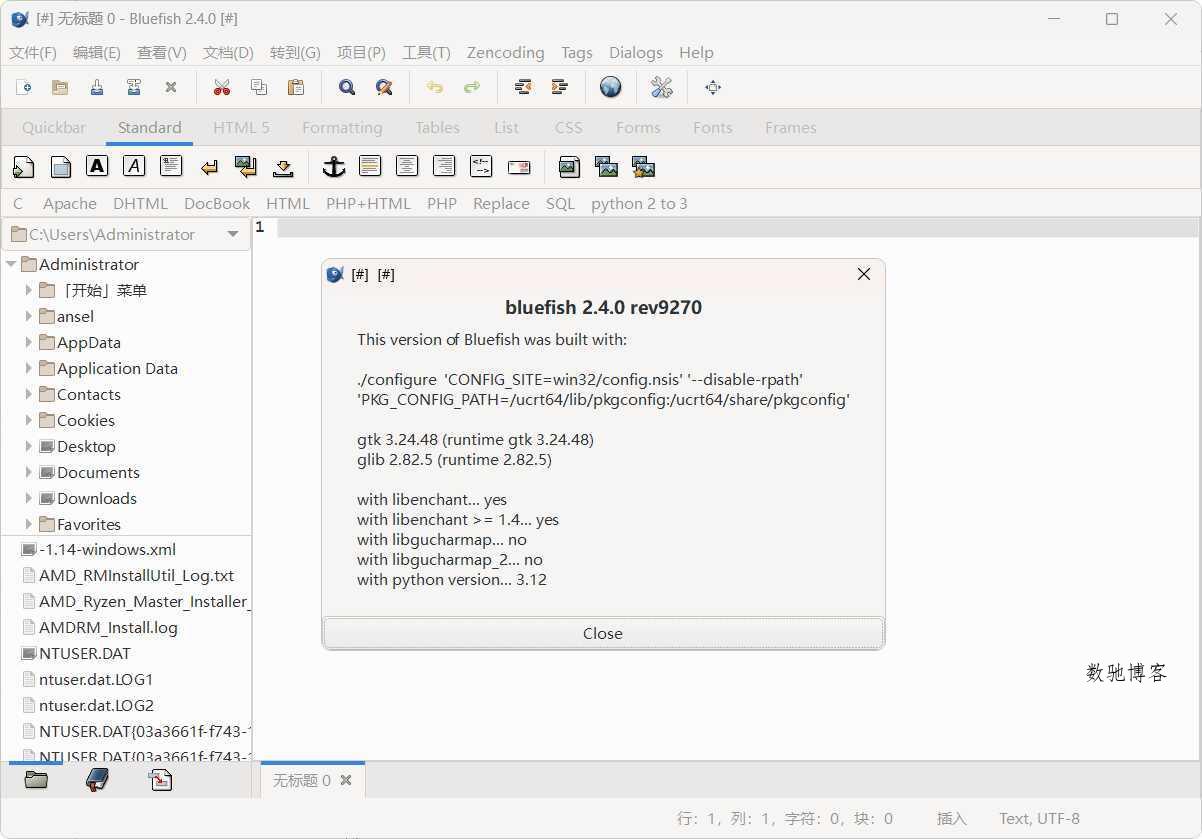Open Preferences via the tools icon
Image resolution: width=1202 pixels, height=839 pixels.
tap(662, 87)
